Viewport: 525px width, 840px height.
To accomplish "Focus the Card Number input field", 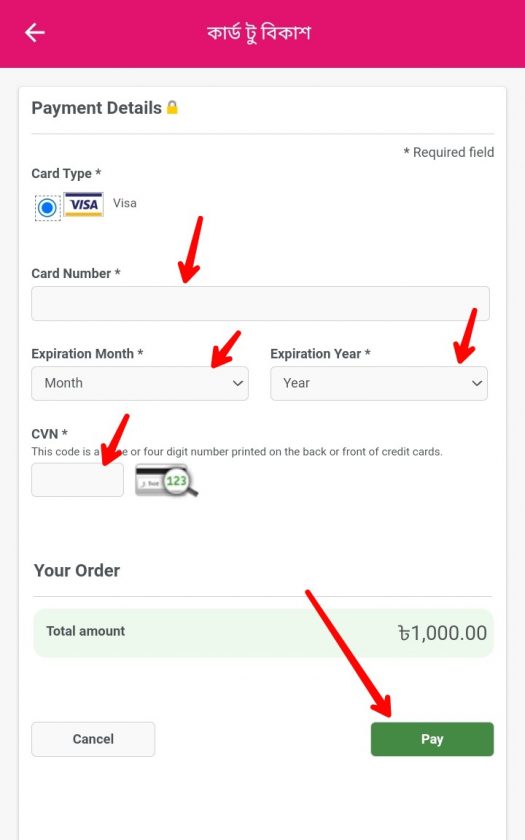I will [260, 303].
